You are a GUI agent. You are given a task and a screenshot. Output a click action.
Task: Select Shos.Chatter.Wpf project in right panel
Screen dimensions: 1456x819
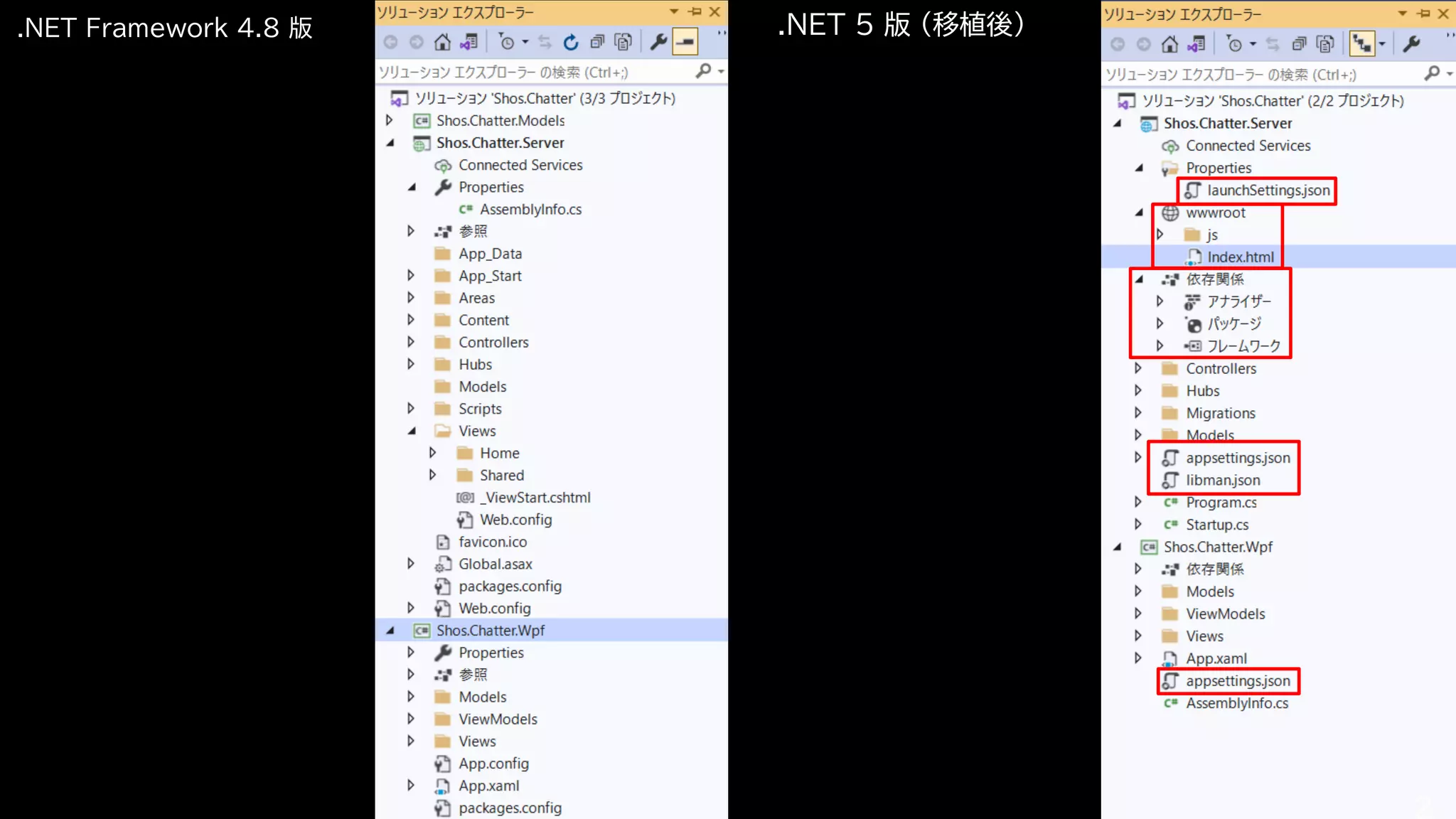(x=1218, y=547)
